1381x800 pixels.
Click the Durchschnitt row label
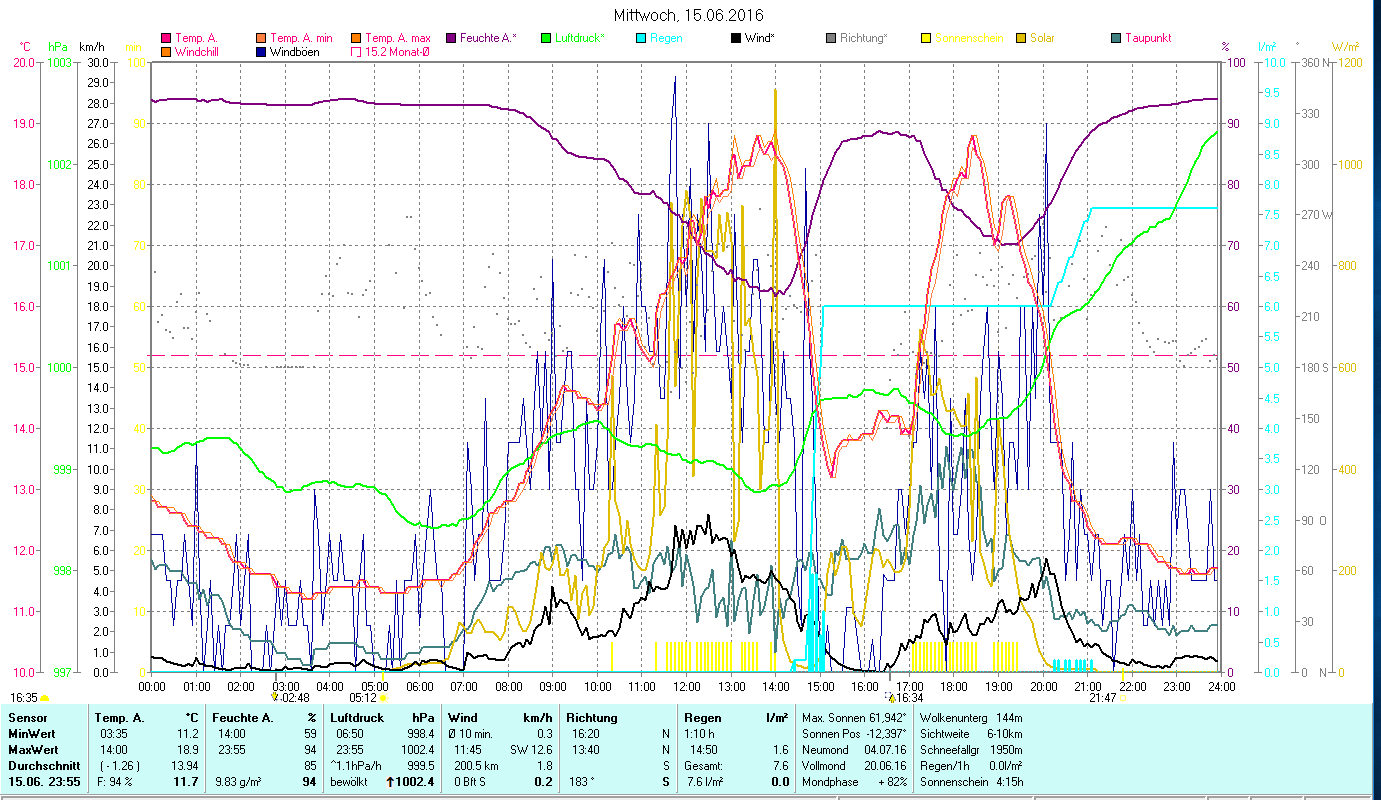[x=42, y=765]
